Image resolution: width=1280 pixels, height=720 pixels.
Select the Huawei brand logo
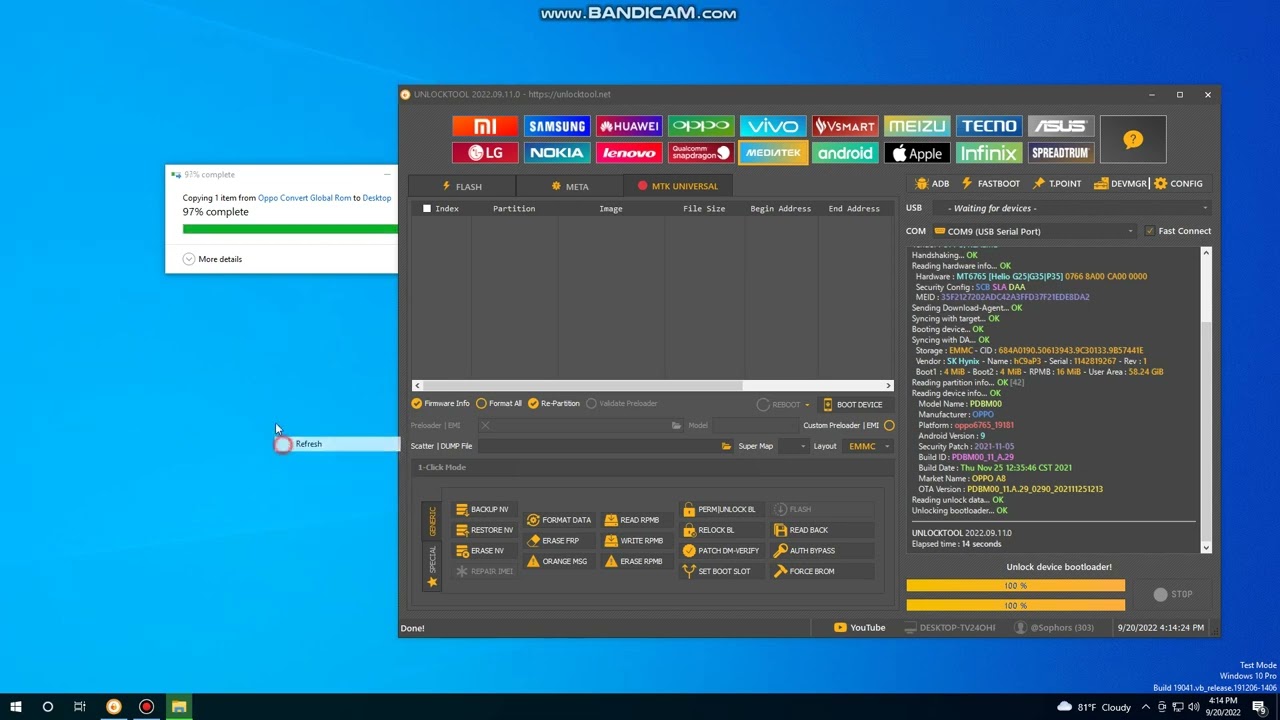pyautogui.click(x=629, y=126)
